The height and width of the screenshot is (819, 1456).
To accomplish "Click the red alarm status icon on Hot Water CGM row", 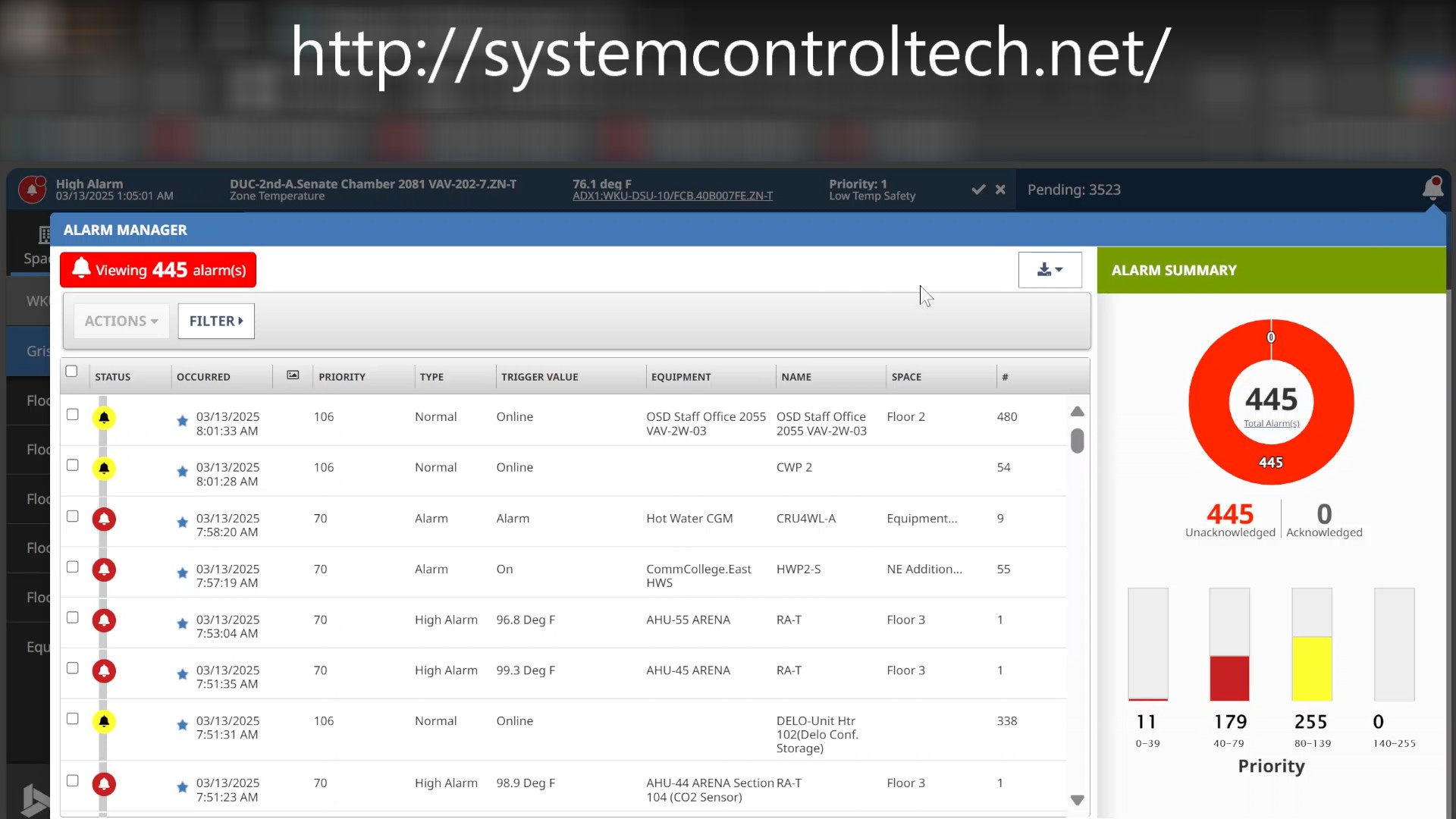I will tap(105, 519).
